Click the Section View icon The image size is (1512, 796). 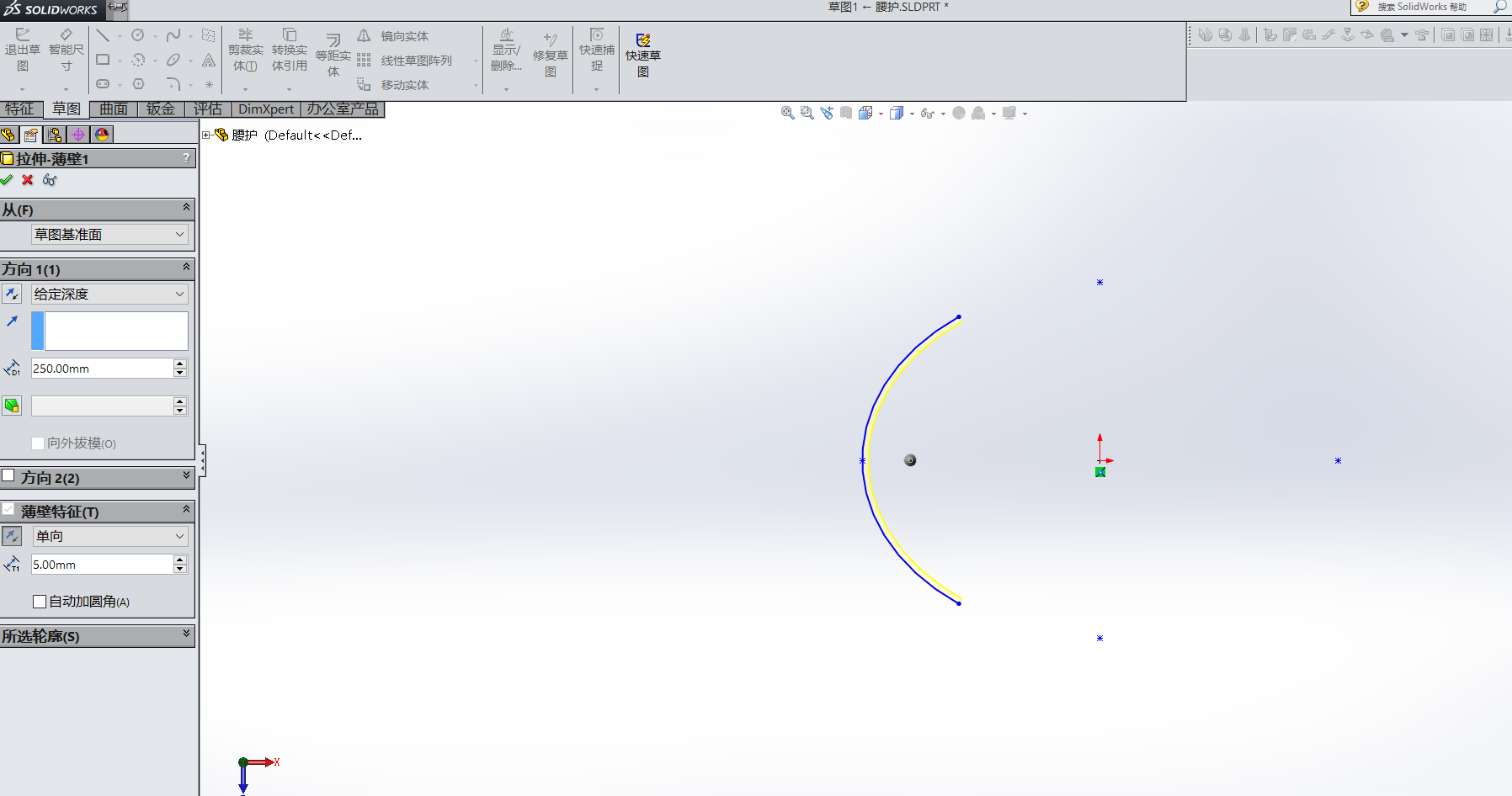846,113
